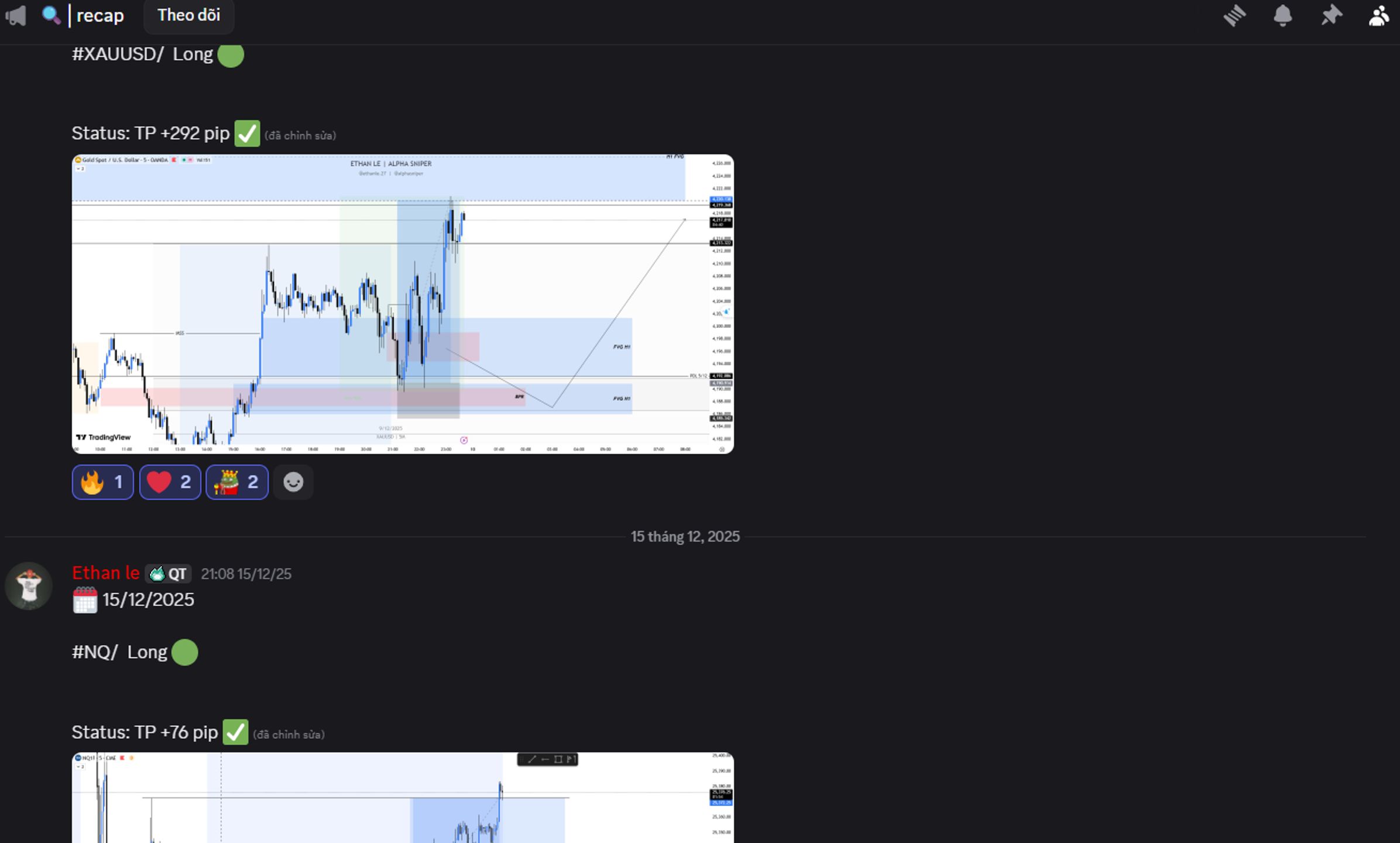Show pinned messages with the pin icon
Image resolution: width=1400 pixels, height=843 pixels.
[x=1331, y=15]
